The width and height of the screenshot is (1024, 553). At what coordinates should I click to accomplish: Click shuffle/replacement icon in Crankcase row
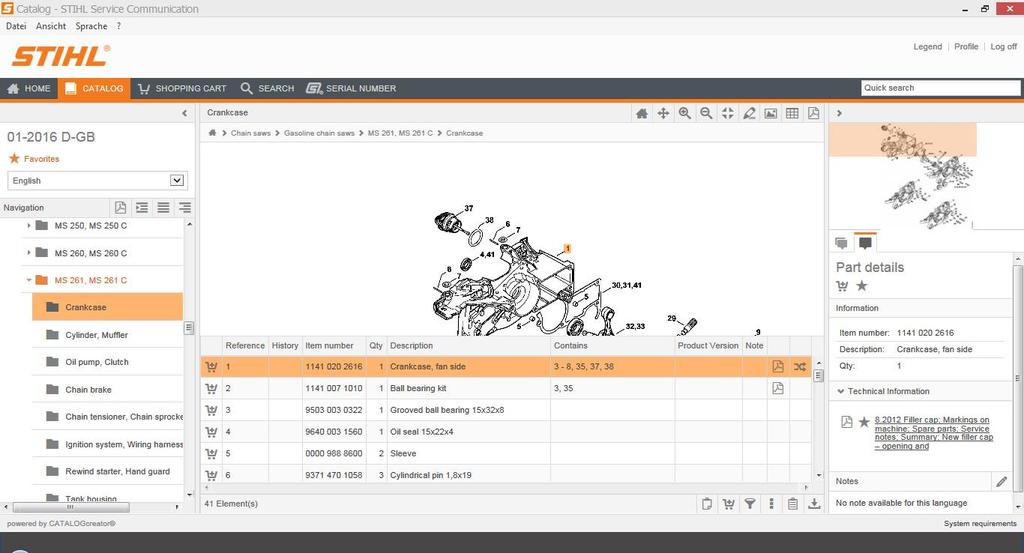[800, 367]
